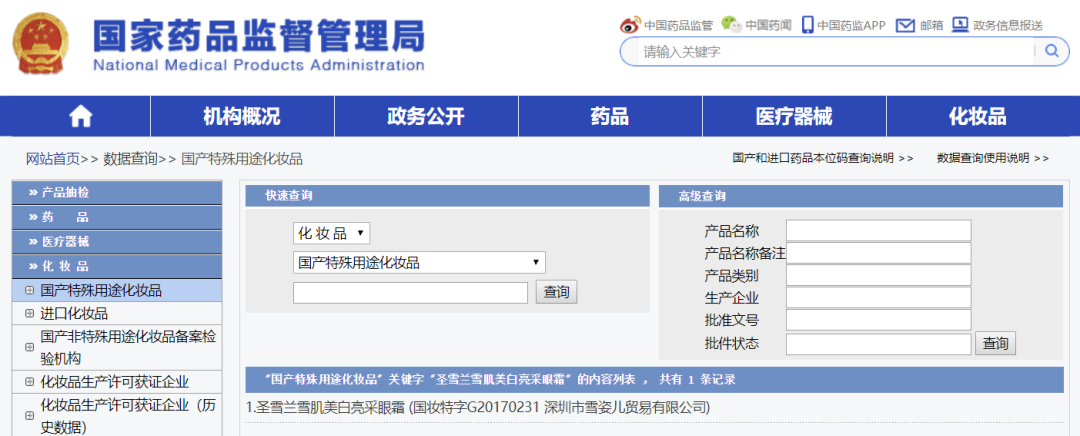Image resolution: width=1080 pixels, height=436 pixels.
Task: Open the 国产特殊用途化妆品 database dropdown
Action: pos(419,262)
